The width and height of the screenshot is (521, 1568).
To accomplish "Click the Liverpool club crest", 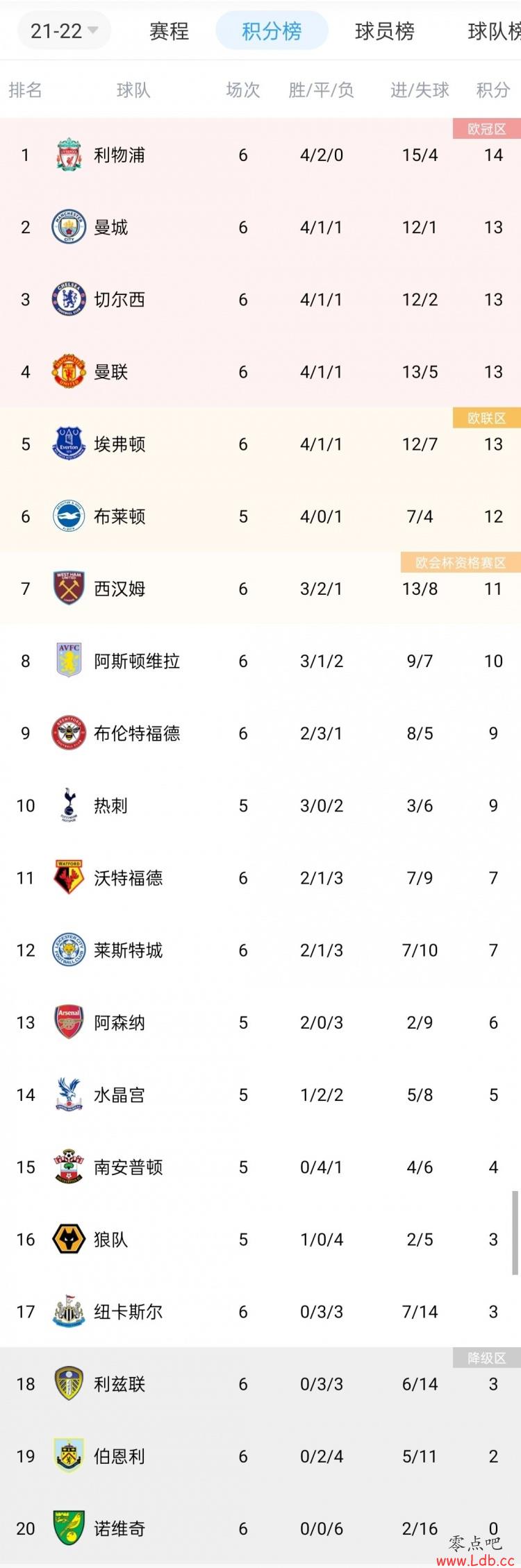I will pos(69,155).
